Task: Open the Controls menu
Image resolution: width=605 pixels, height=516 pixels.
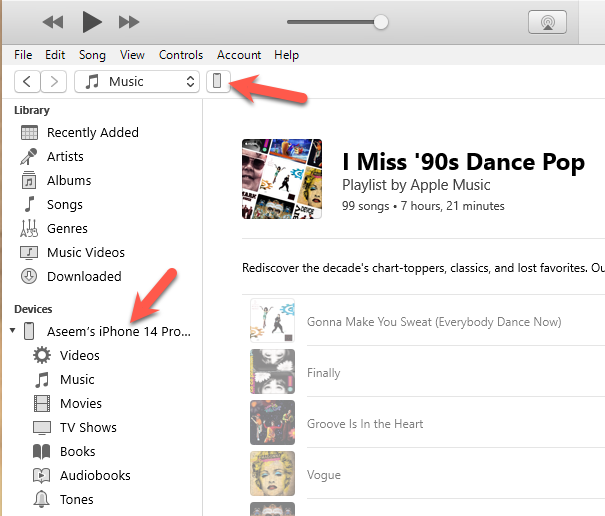Action: point(181,55)
